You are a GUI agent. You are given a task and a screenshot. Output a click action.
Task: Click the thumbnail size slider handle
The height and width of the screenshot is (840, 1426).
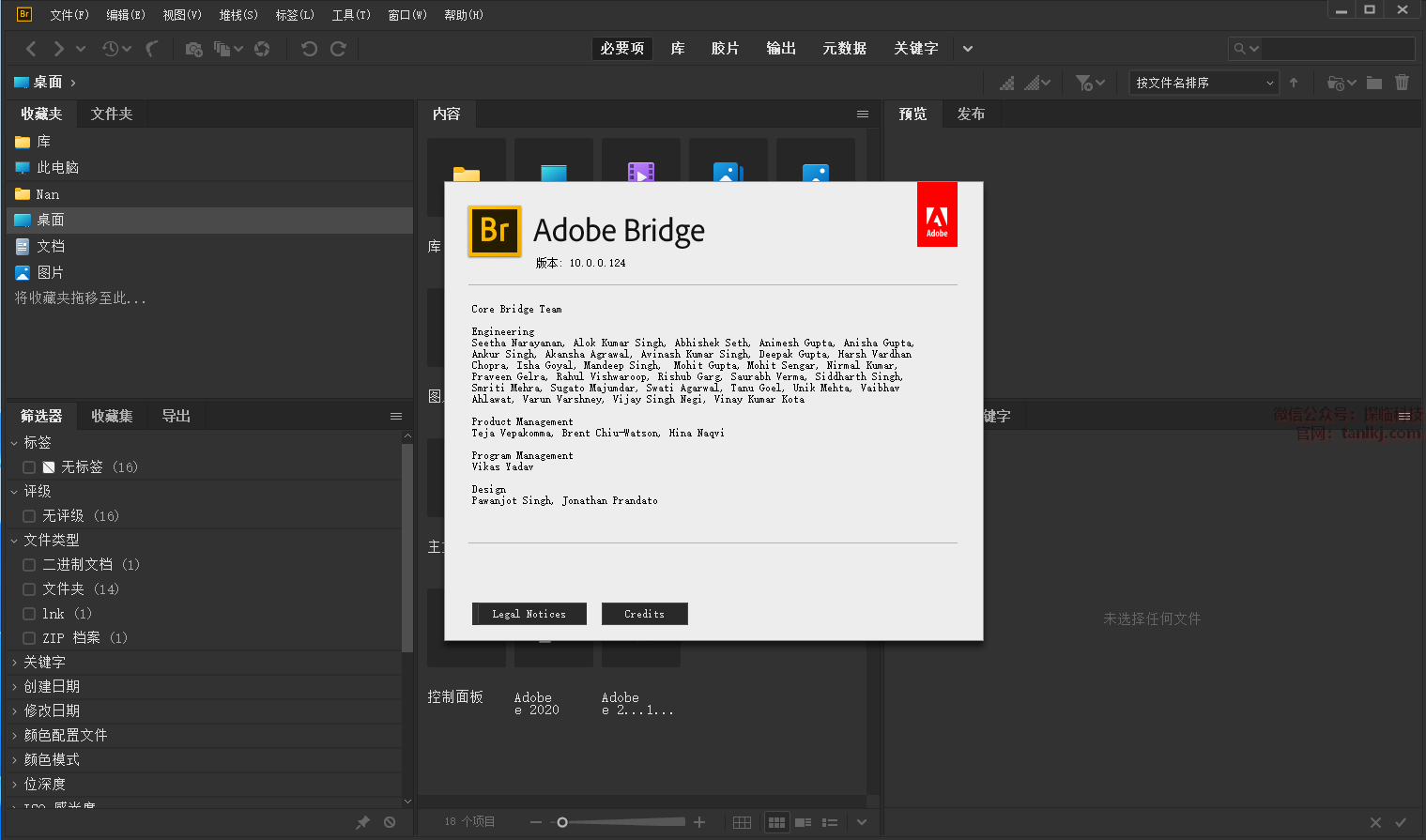pyautogui.click(x=562, y=822)
